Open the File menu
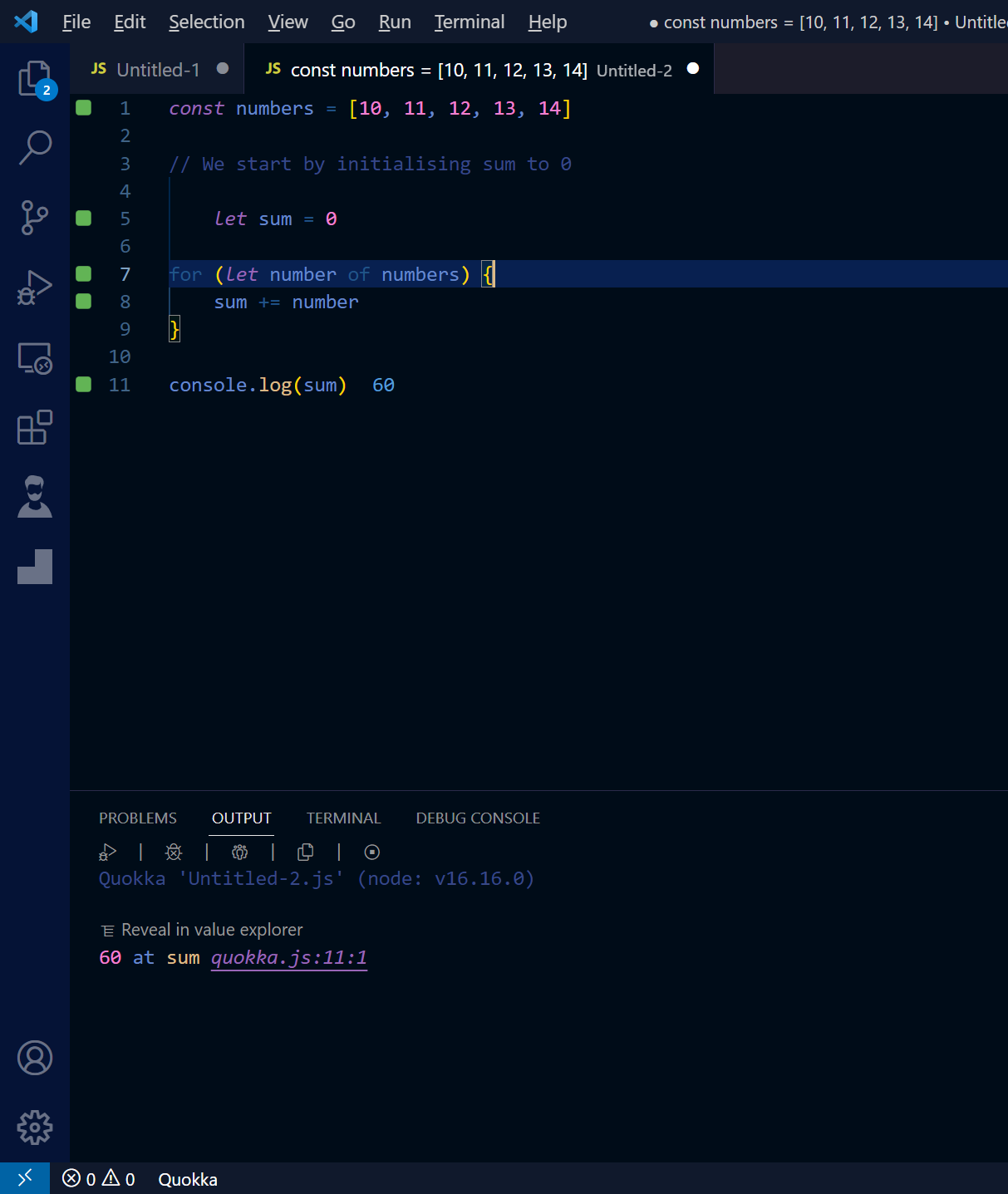Viewport: 1008px width, 1194px height. click(76, 22)
